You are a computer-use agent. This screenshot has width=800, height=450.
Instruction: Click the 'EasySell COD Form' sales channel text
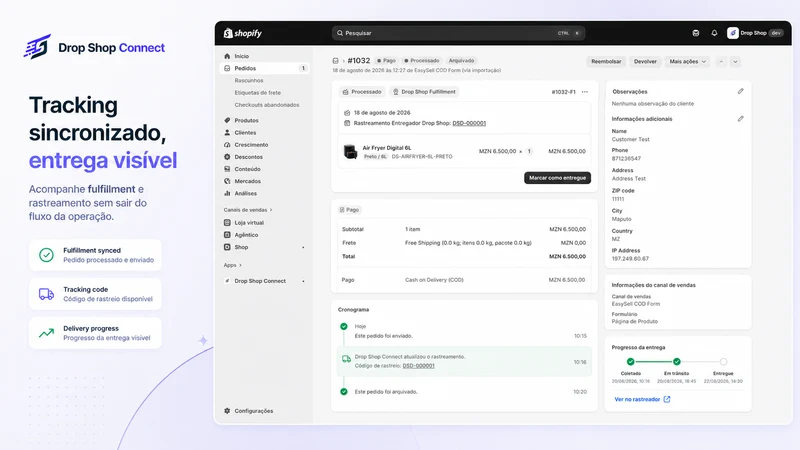(636, 304)
